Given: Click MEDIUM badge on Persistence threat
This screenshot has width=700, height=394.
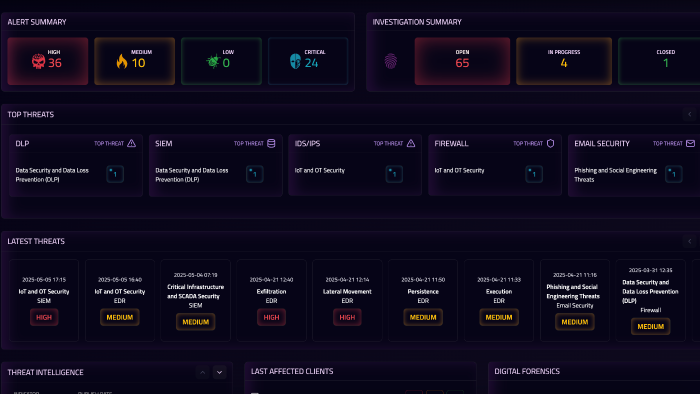Looking at the screenshot, I should click(423, 317).
